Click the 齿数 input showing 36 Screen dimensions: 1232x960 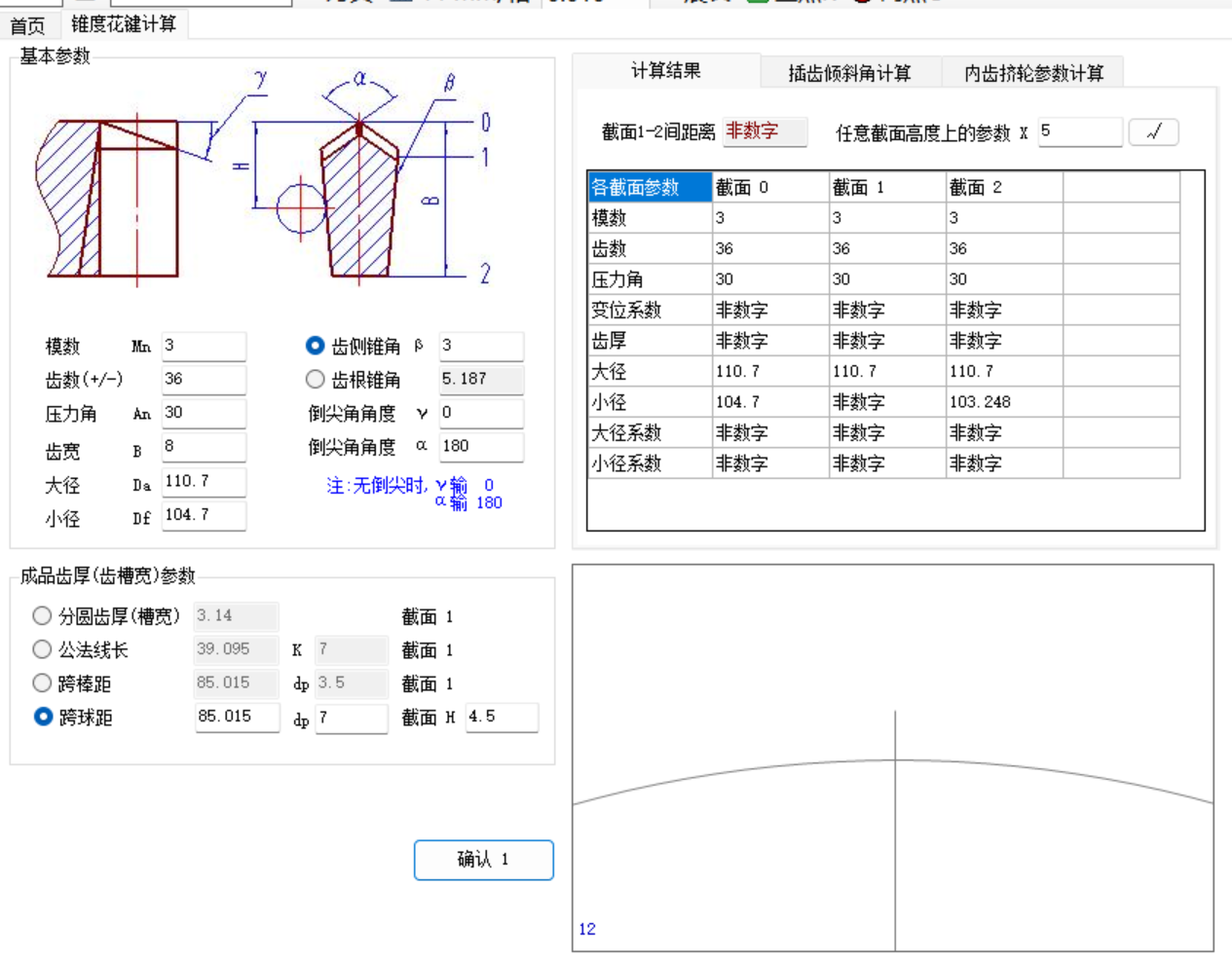tap(204, 379)
